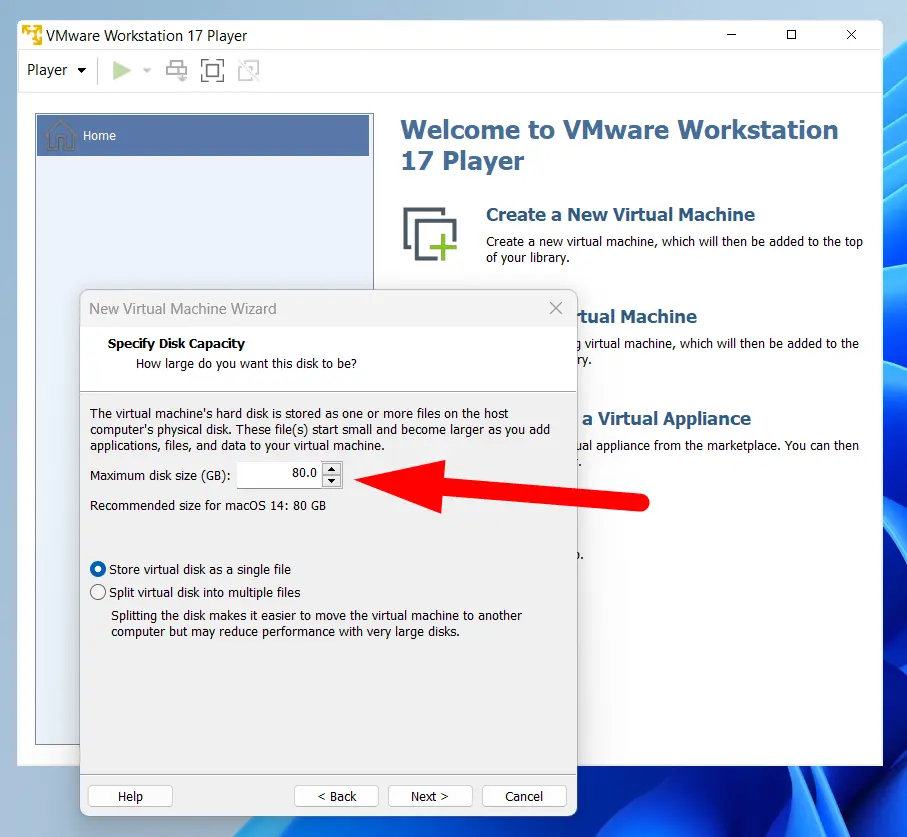Click the New Virtual Machine Wizard title text
Image resolution: width=907 pixels, height=837 pixels.
183,309
